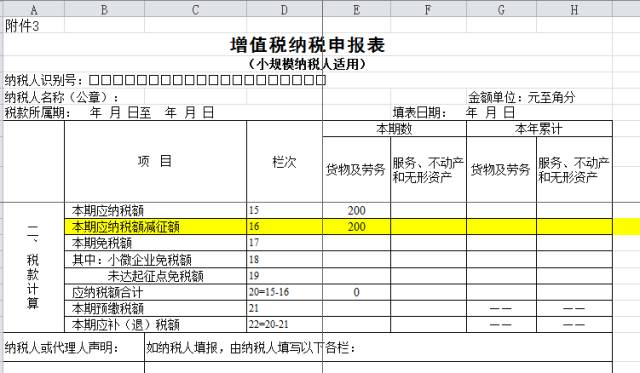
Task: Click the 纳税人名称（公章） cell
Action: tap(62, 97)
